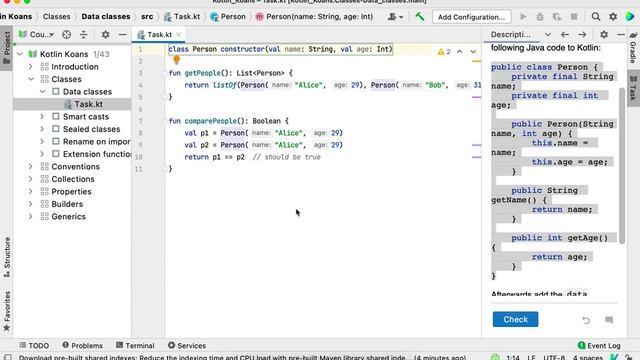Click the yellow intention lightbulb
640x360 pixels.
(x=176, y=60)
